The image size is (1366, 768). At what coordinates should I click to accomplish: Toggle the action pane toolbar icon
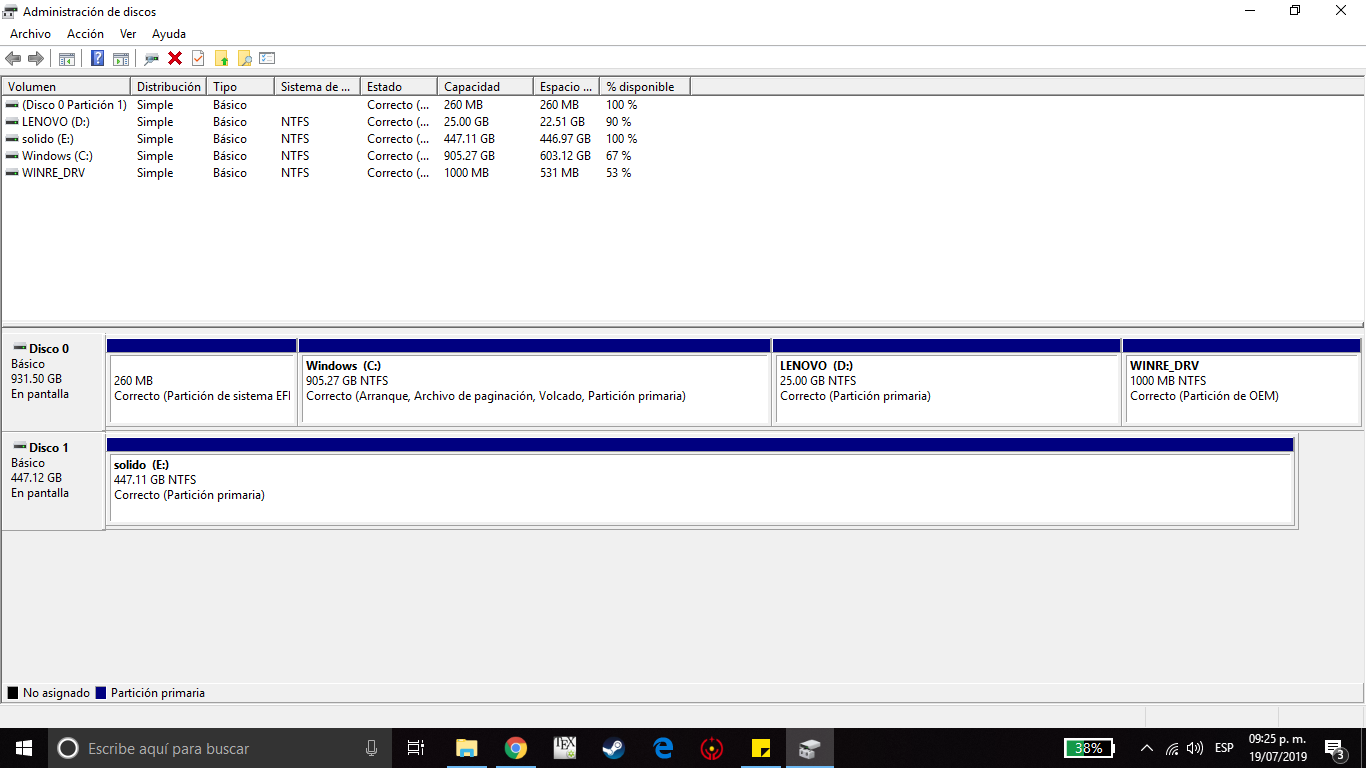pyautogui.click(x=121, y=58)
